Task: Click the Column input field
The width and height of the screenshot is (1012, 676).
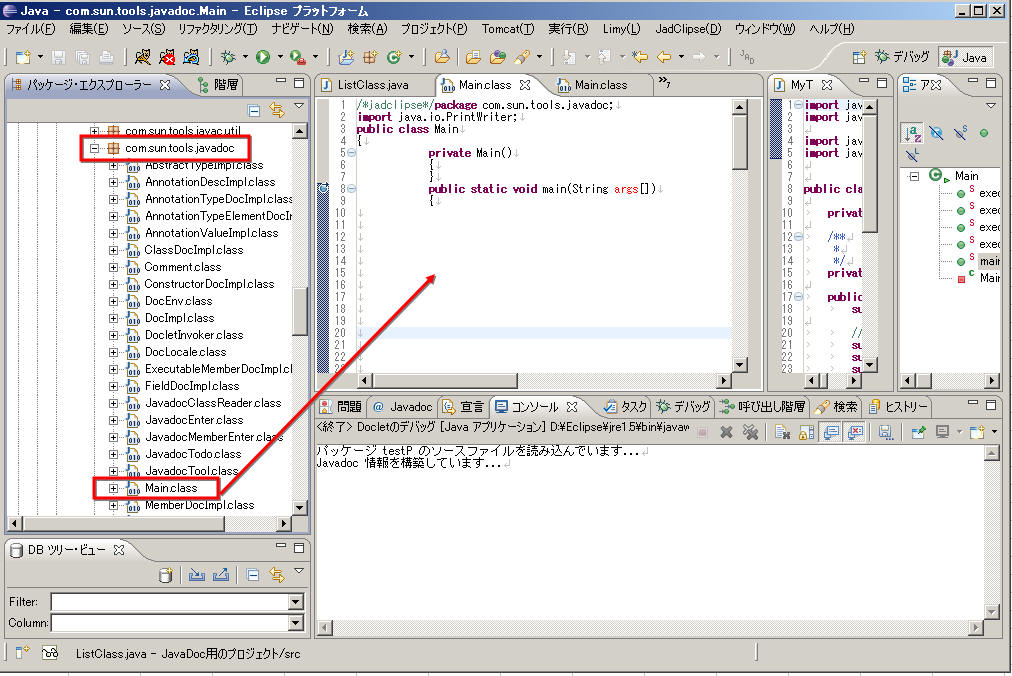Action: [169, 623]
